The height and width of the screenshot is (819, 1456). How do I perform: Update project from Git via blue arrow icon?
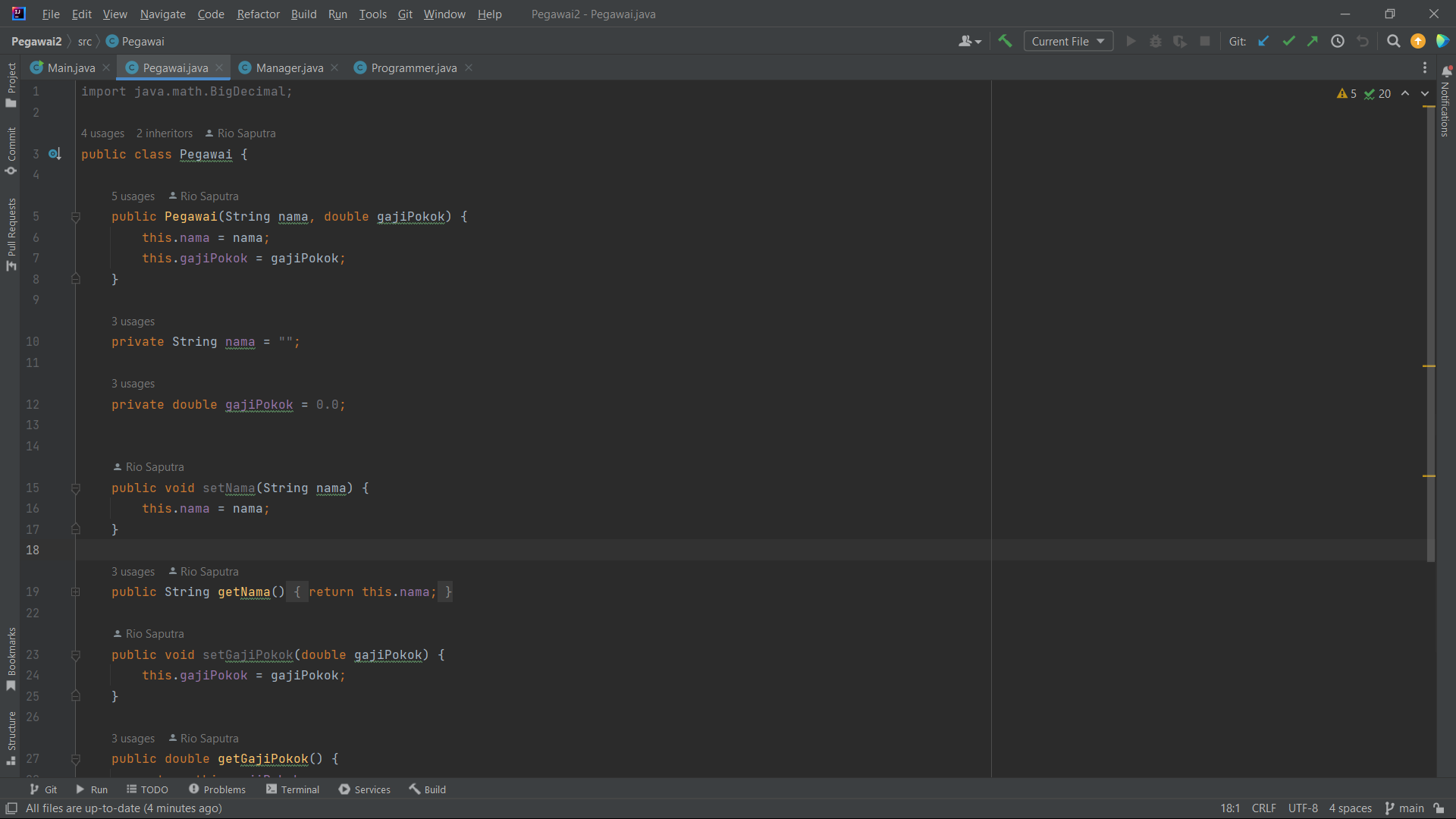[x=1263, y=41]
